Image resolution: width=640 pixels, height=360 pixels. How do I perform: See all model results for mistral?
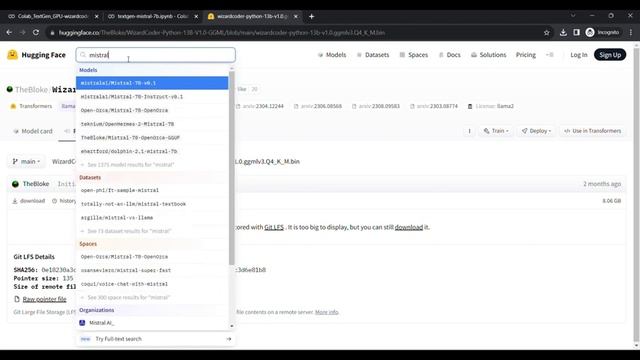(x=152, y=164)
